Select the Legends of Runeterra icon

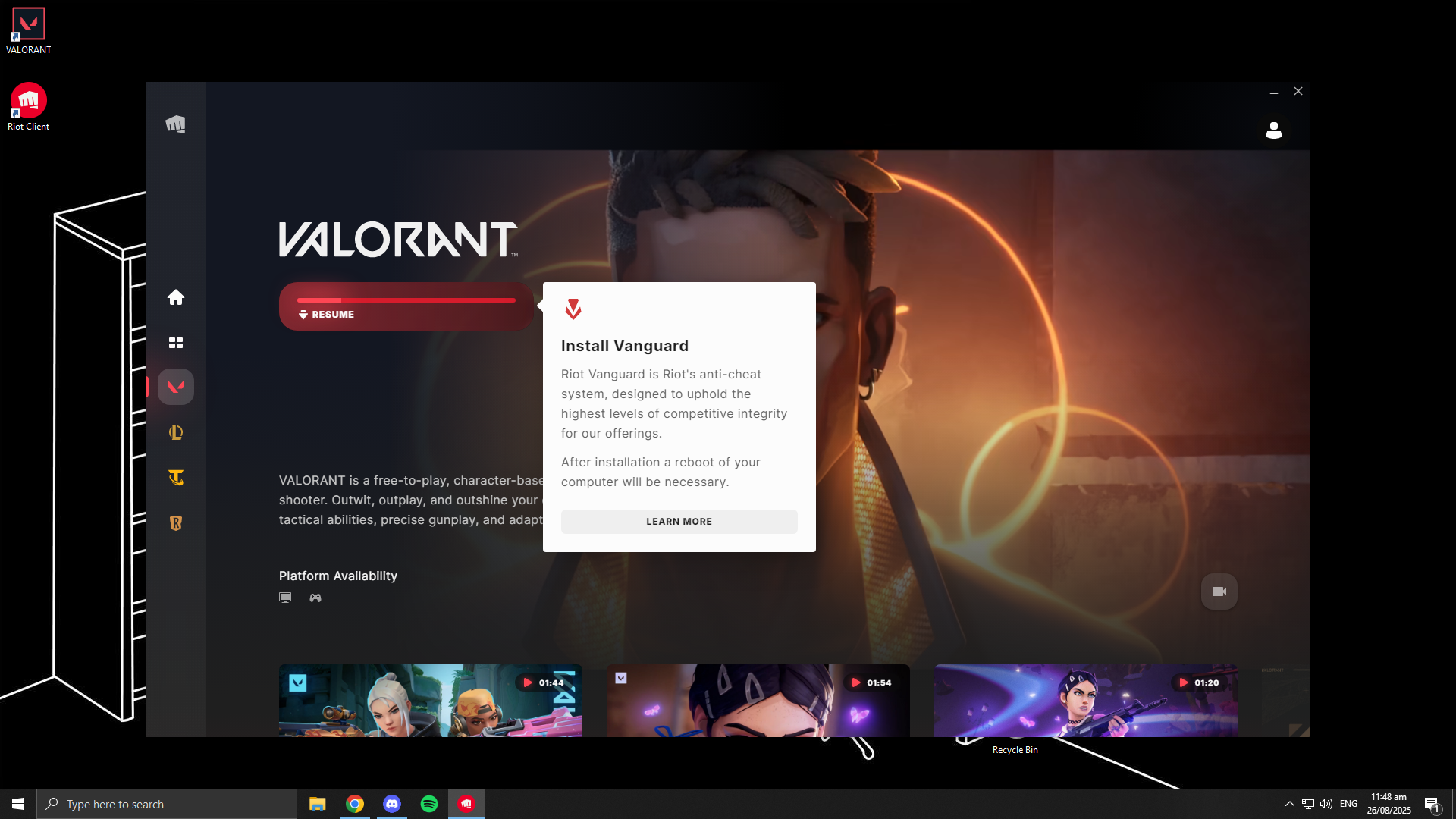176,523
